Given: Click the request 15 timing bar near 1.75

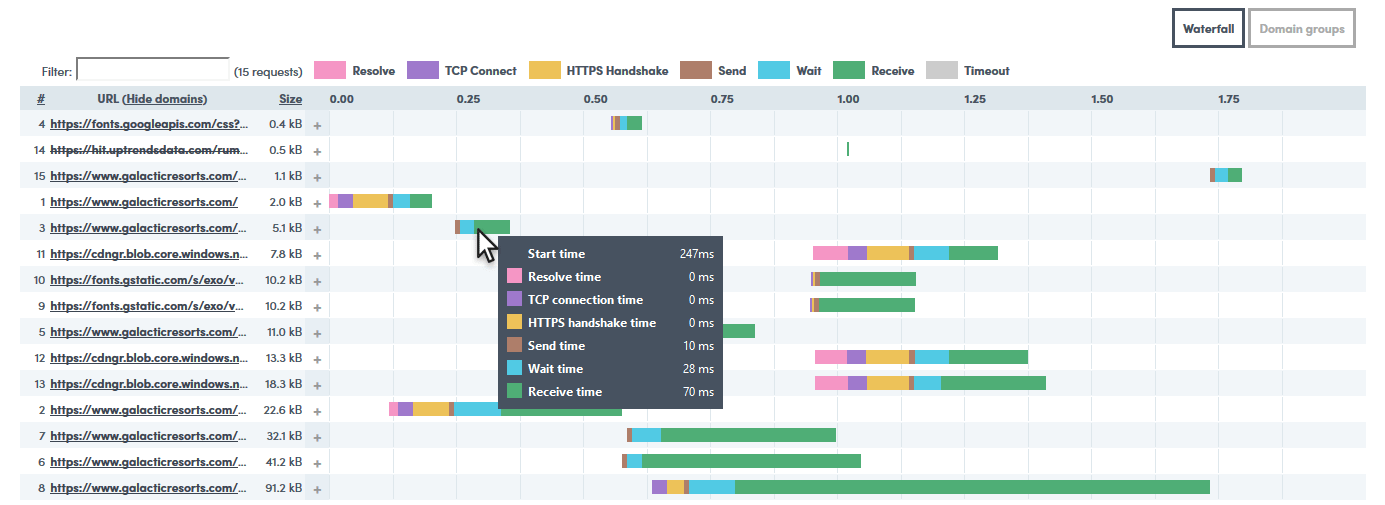Looking at the screenshot, I should pyautogui.click(x=1226, y=175).
